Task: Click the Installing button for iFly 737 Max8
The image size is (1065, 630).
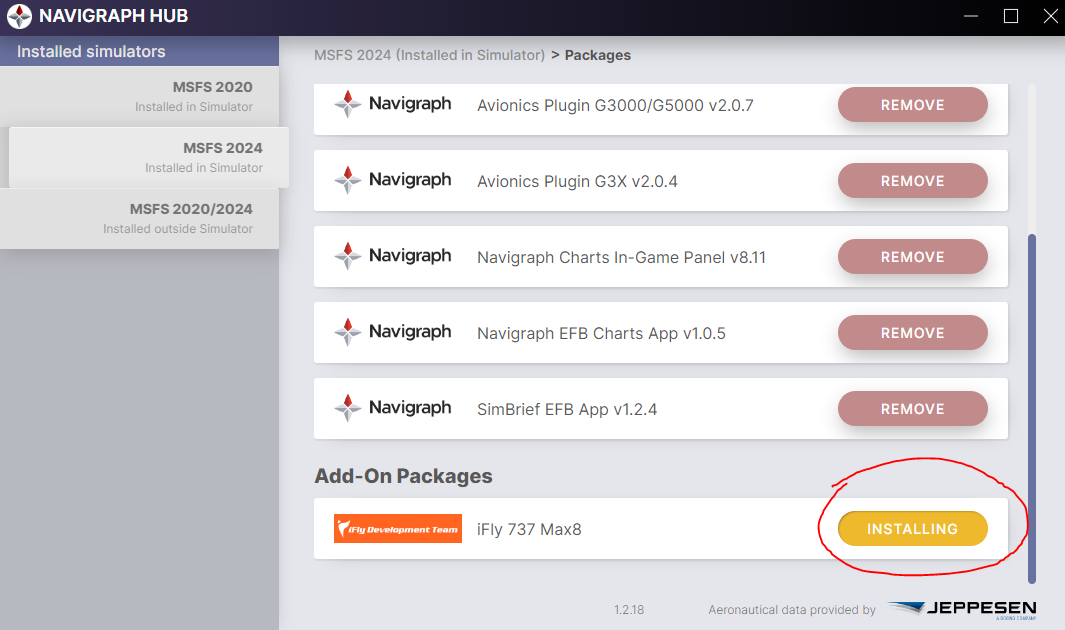Action: click(x=912, y=528)
